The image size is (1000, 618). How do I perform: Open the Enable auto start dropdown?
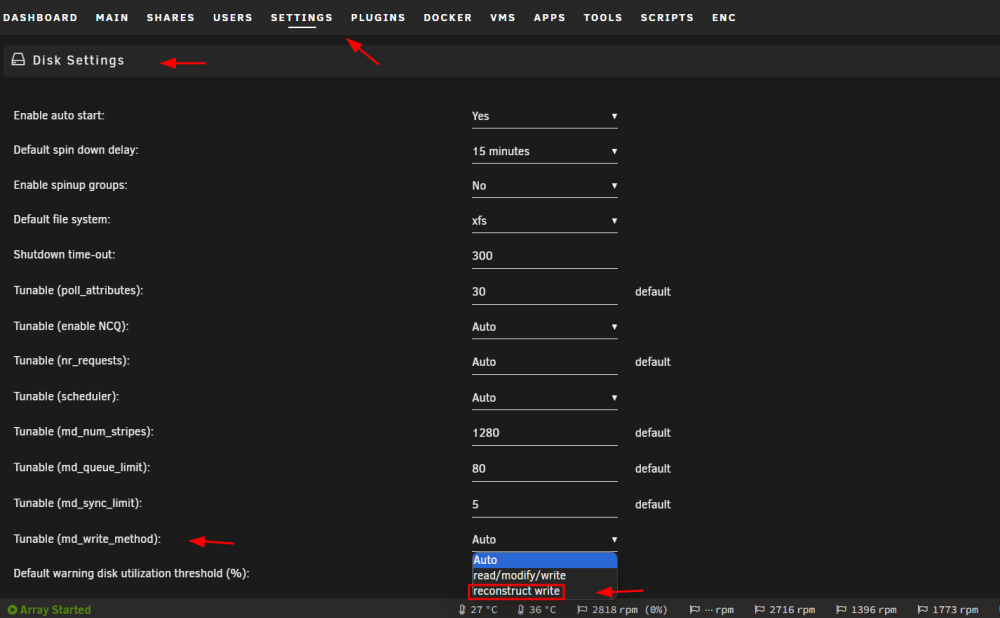pos(544,116)
